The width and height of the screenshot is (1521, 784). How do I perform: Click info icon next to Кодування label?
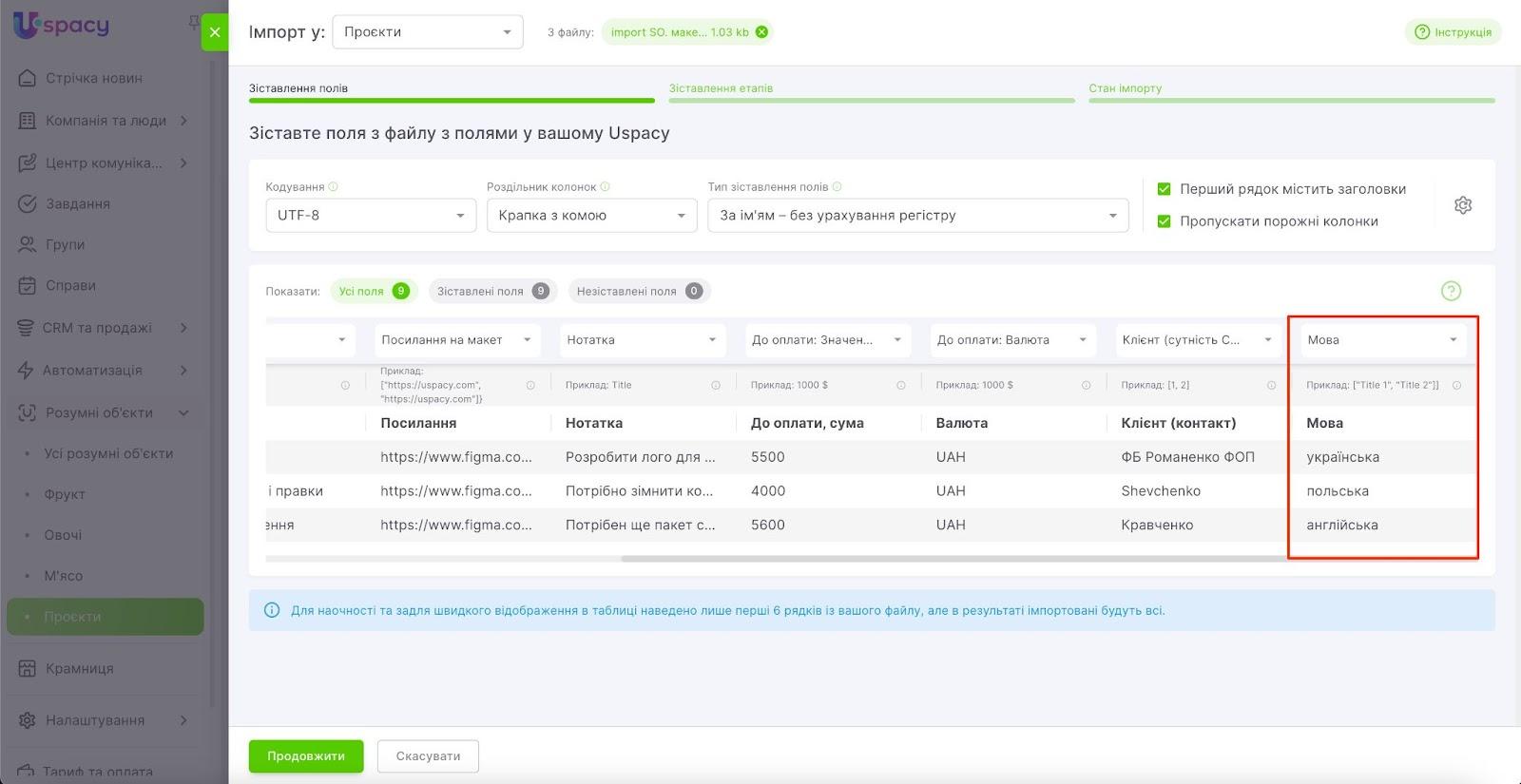click(334, 187)
